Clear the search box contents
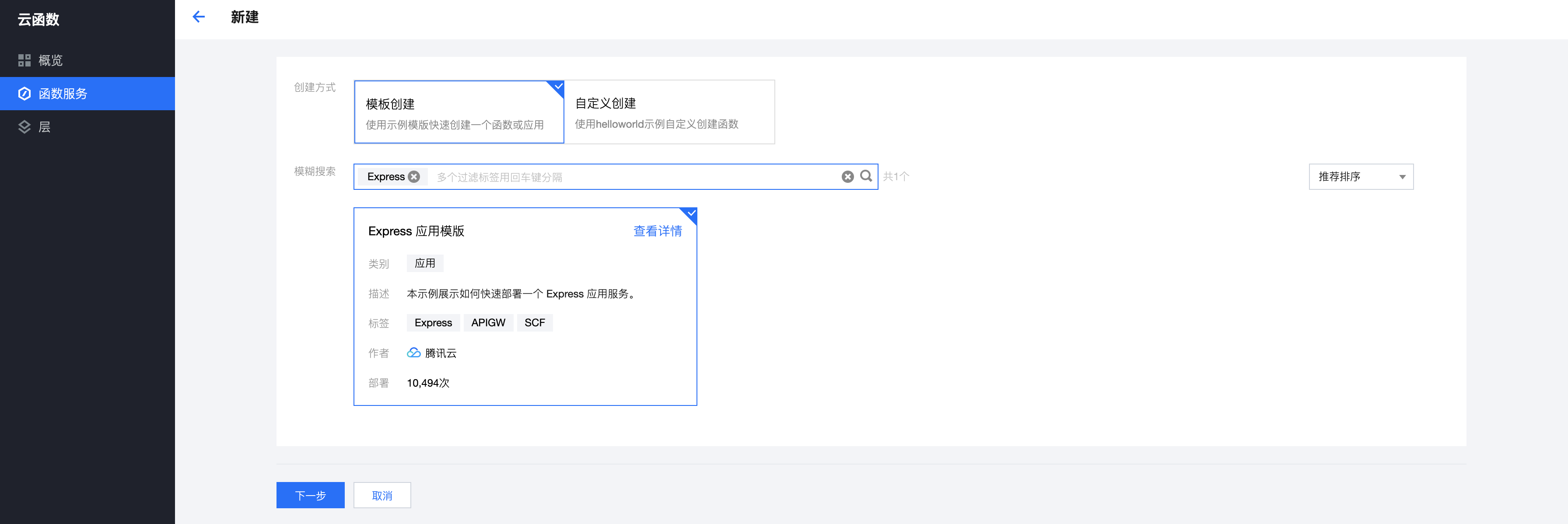This screenshot has width=1568, height=524. point(847,177)
